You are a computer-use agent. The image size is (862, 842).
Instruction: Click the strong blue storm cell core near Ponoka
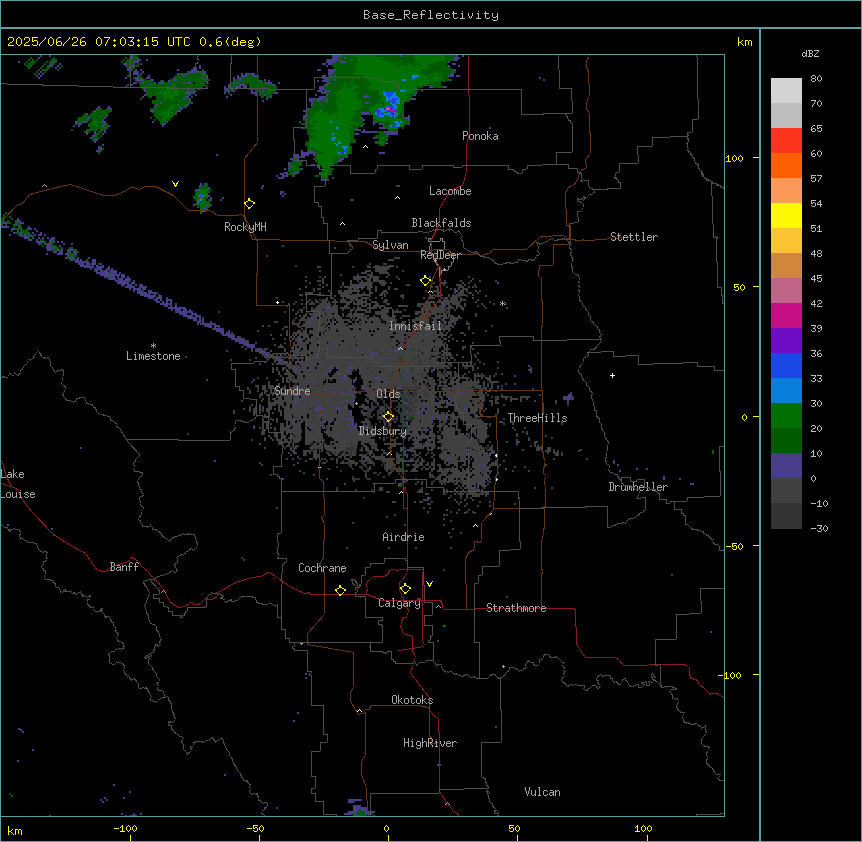[390, 108]
